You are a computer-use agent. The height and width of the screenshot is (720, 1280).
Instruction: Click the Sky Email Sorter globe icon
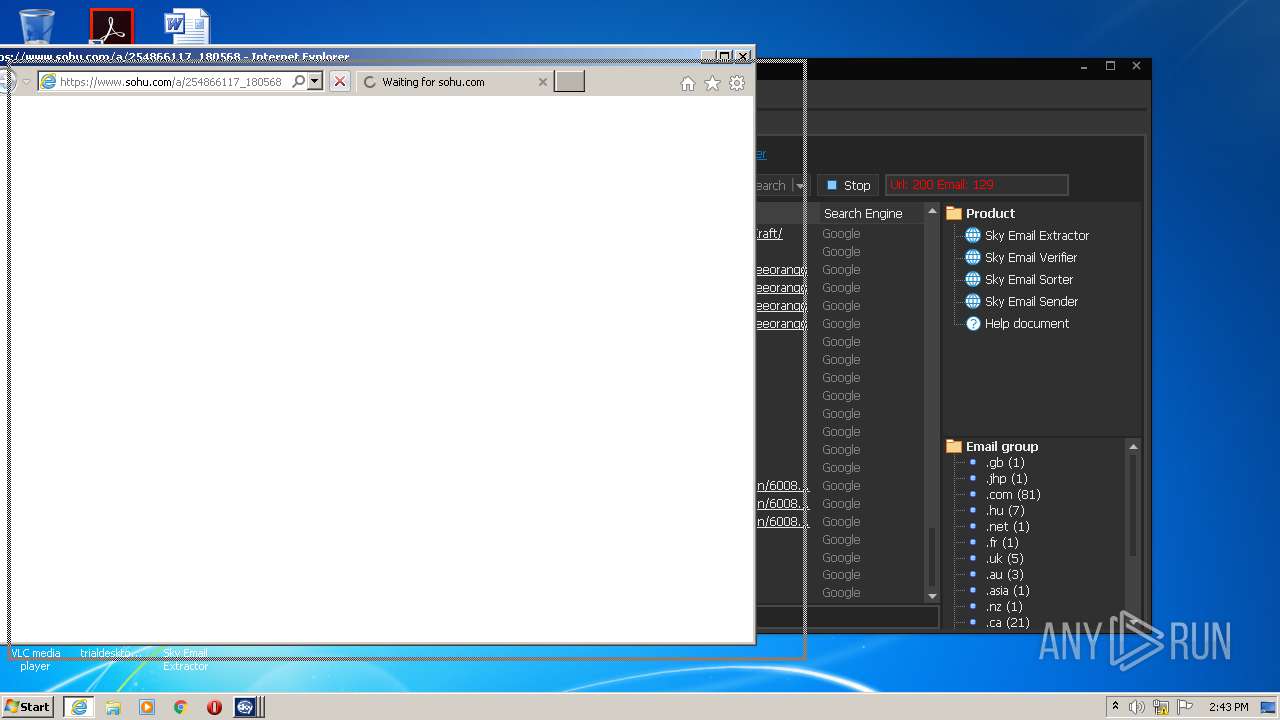[973, 279]
